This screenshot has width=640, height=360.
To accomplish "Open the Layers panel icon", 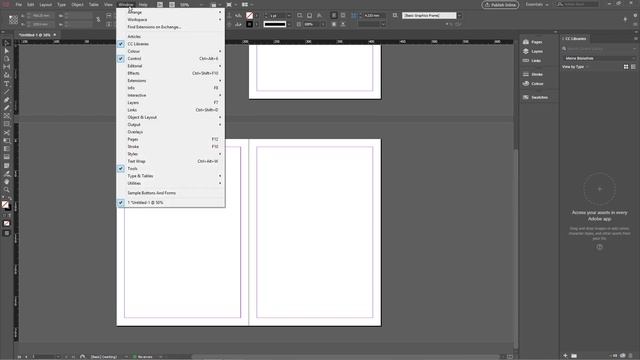I will (526, 51).
